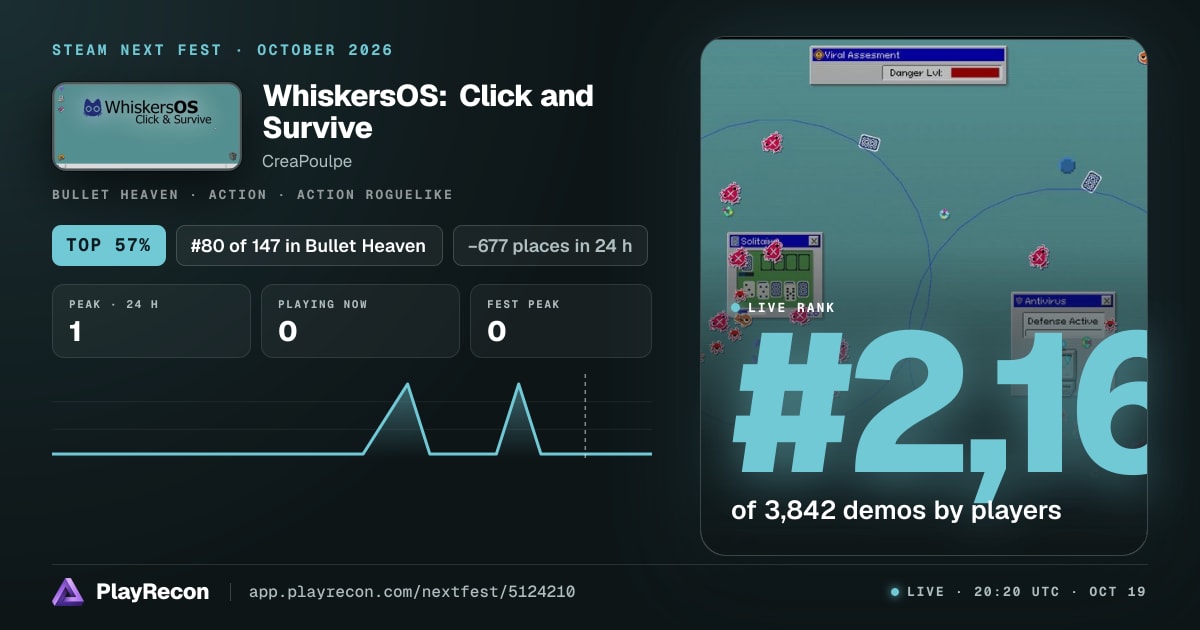
Task: Click the OCT 19 date in footer
Action: click(1118, 592)
